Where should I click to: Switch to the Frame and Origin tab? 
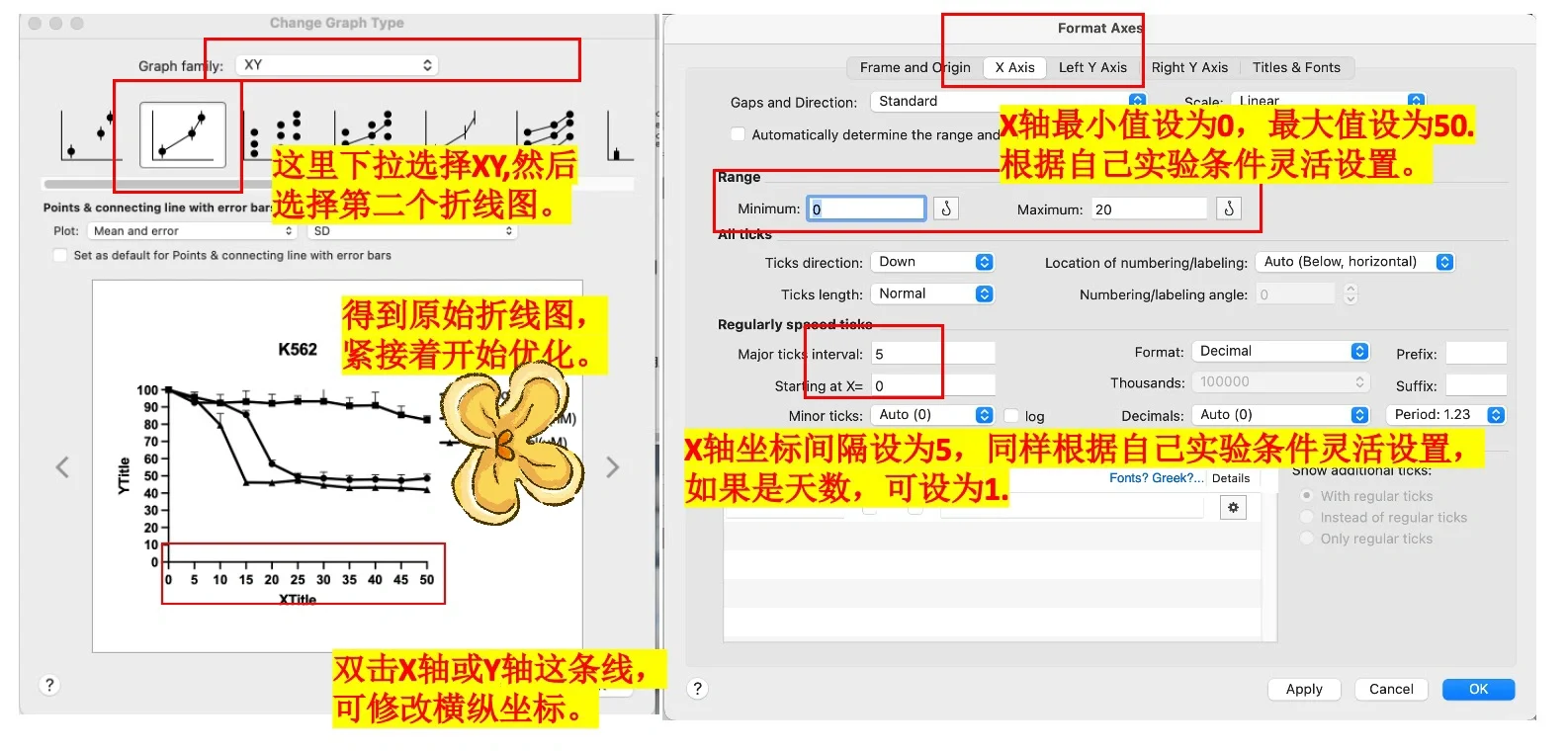click(x=915, y=67)
